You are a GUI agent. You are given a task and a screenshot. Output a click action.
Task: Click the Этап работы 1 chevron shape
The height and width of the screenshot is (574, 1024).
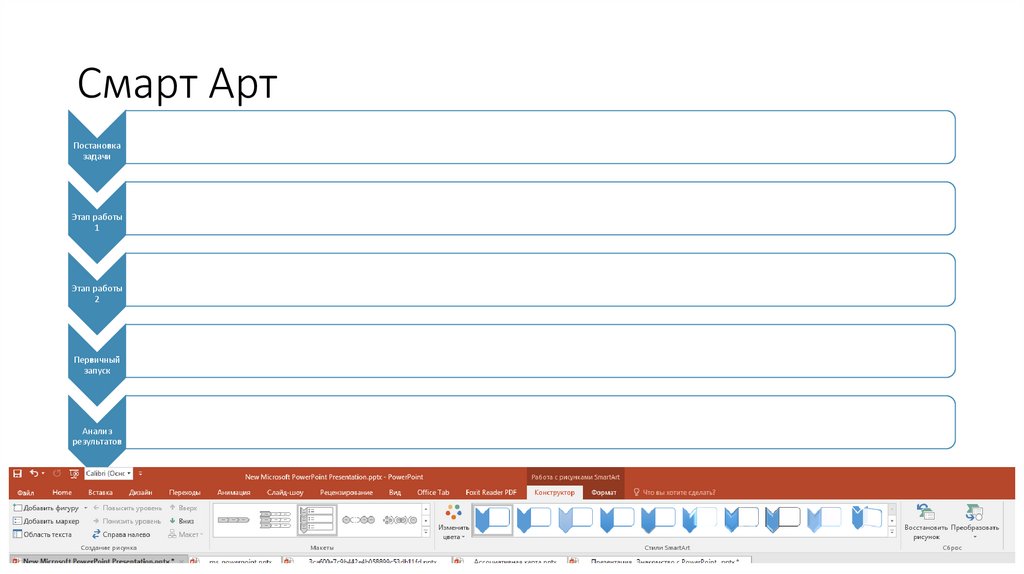[x=97, y=222]
